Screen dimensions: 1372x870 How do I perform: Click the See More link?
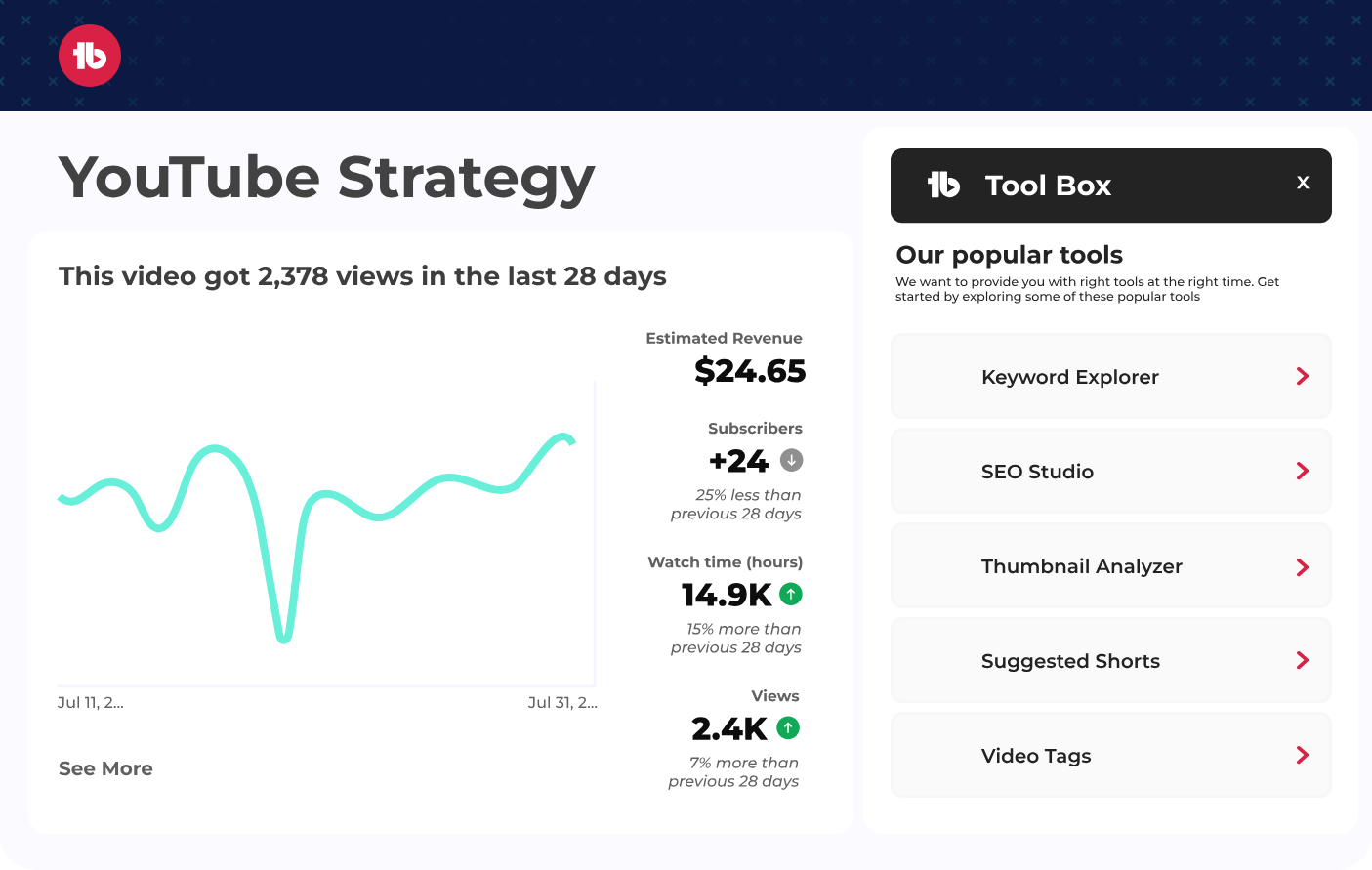[105, 768]
